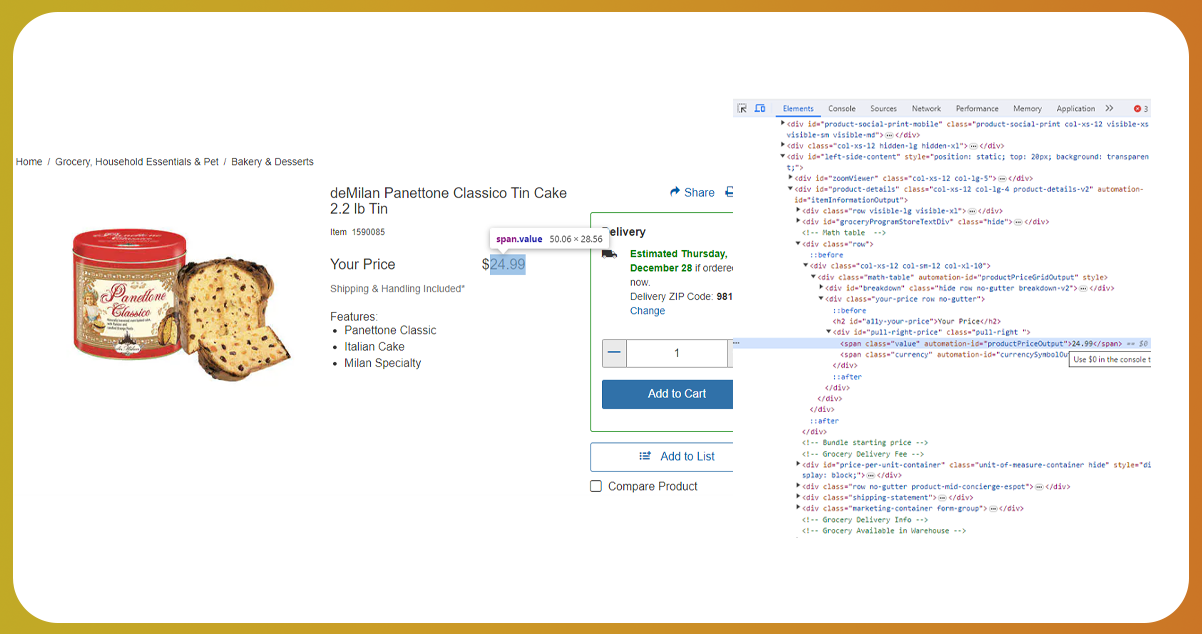This screenshot has width=1202, height=634.
Task: Expand the shipping-statement div node
Action: [798, 497]
